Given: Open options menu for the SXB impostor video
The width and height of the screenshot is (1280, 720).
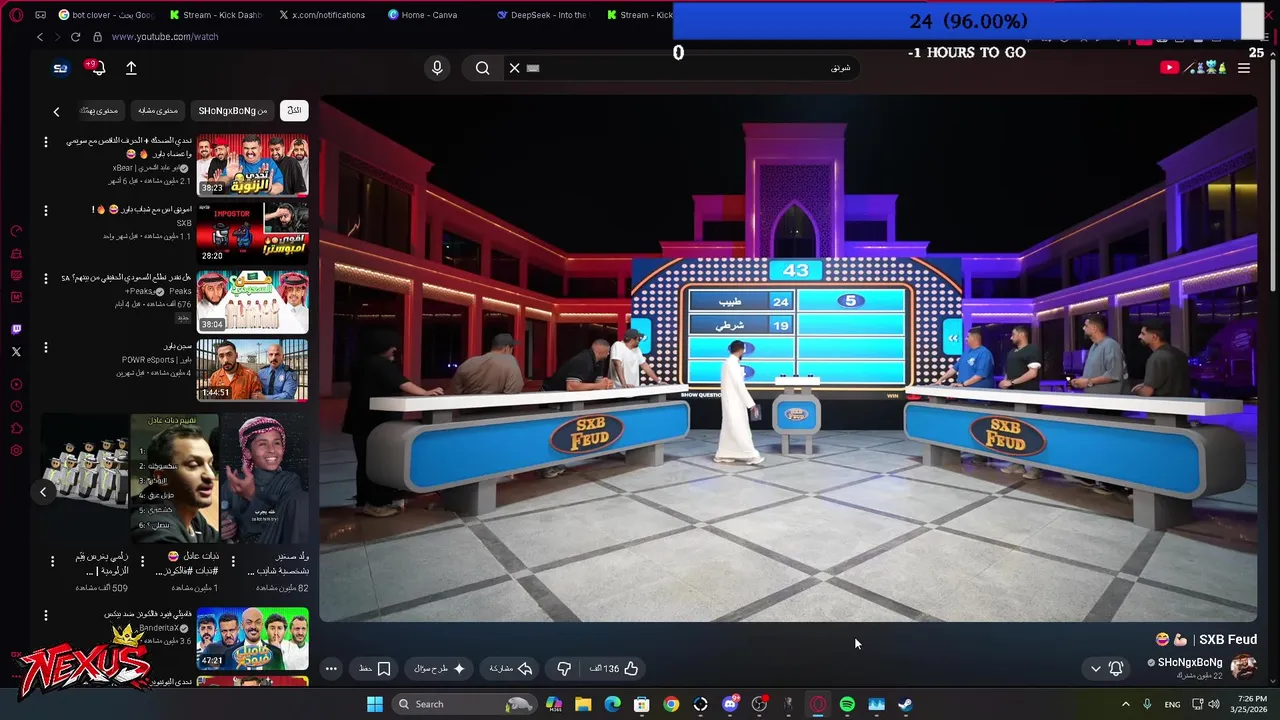Looking at the screenshot, I should click(45, 211).
